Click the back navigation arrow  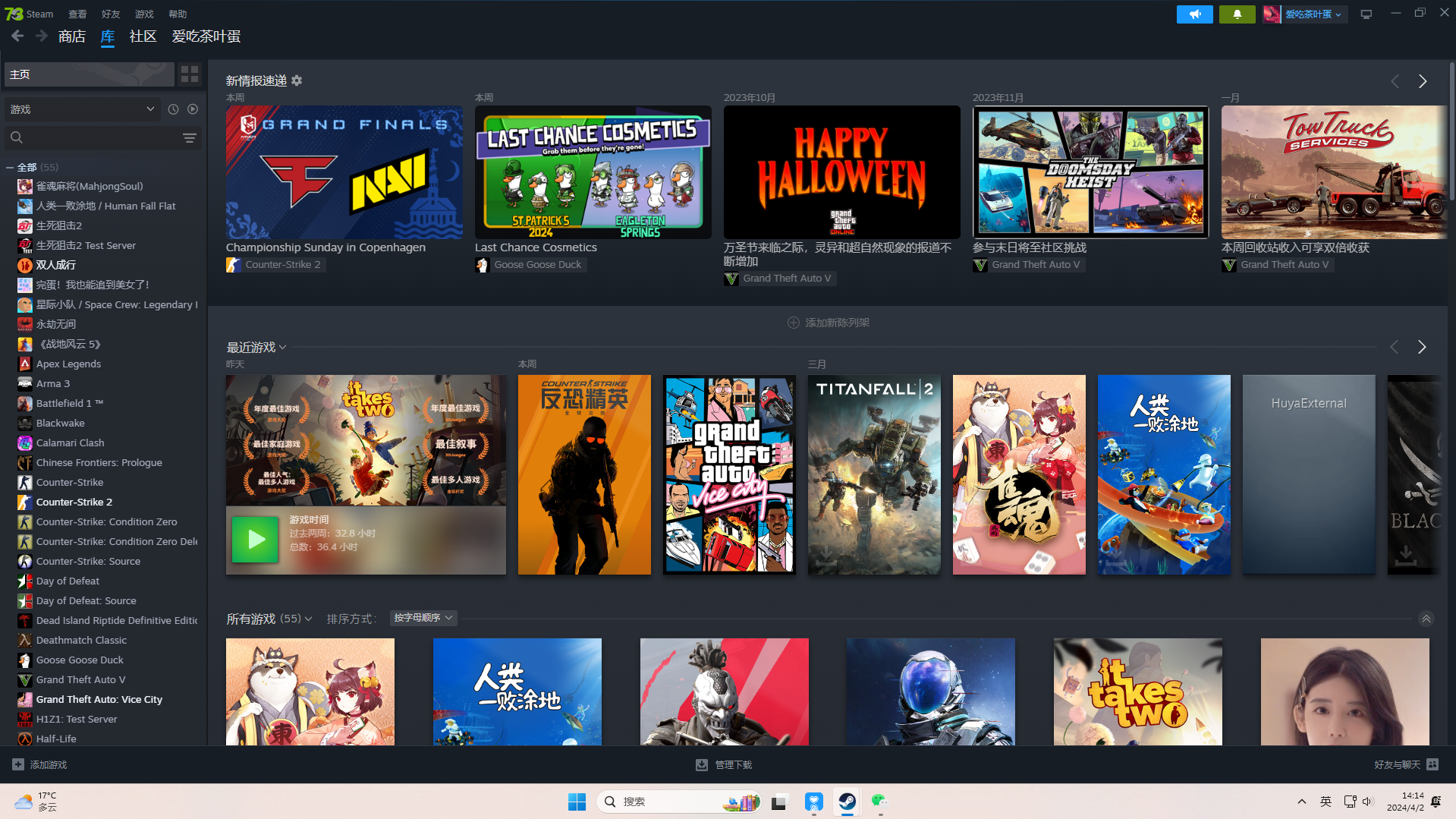pyautogui.click(x=17, y=36)
